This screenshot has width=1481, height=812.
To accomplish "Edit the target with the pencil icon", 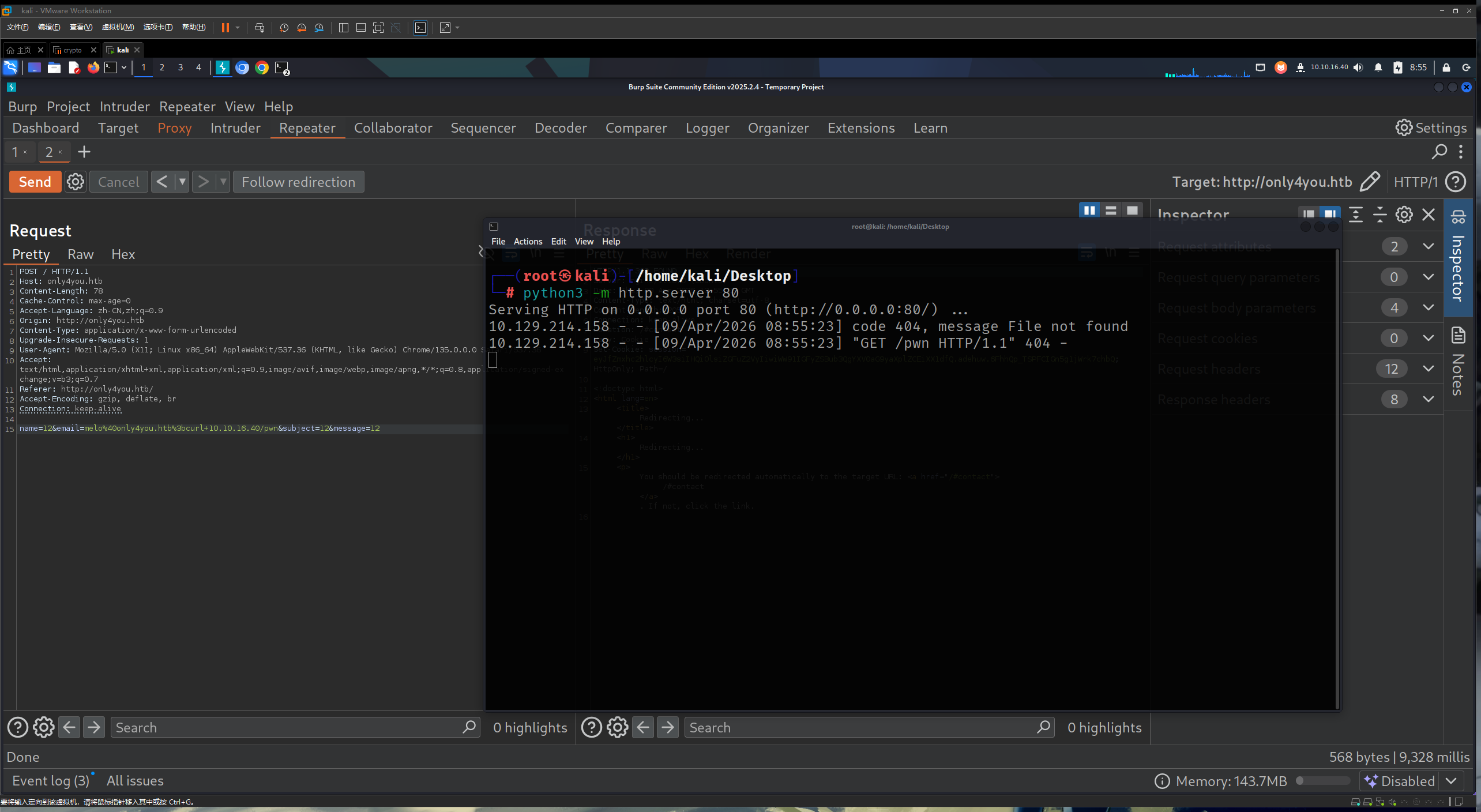I will tap(1370, 182).
